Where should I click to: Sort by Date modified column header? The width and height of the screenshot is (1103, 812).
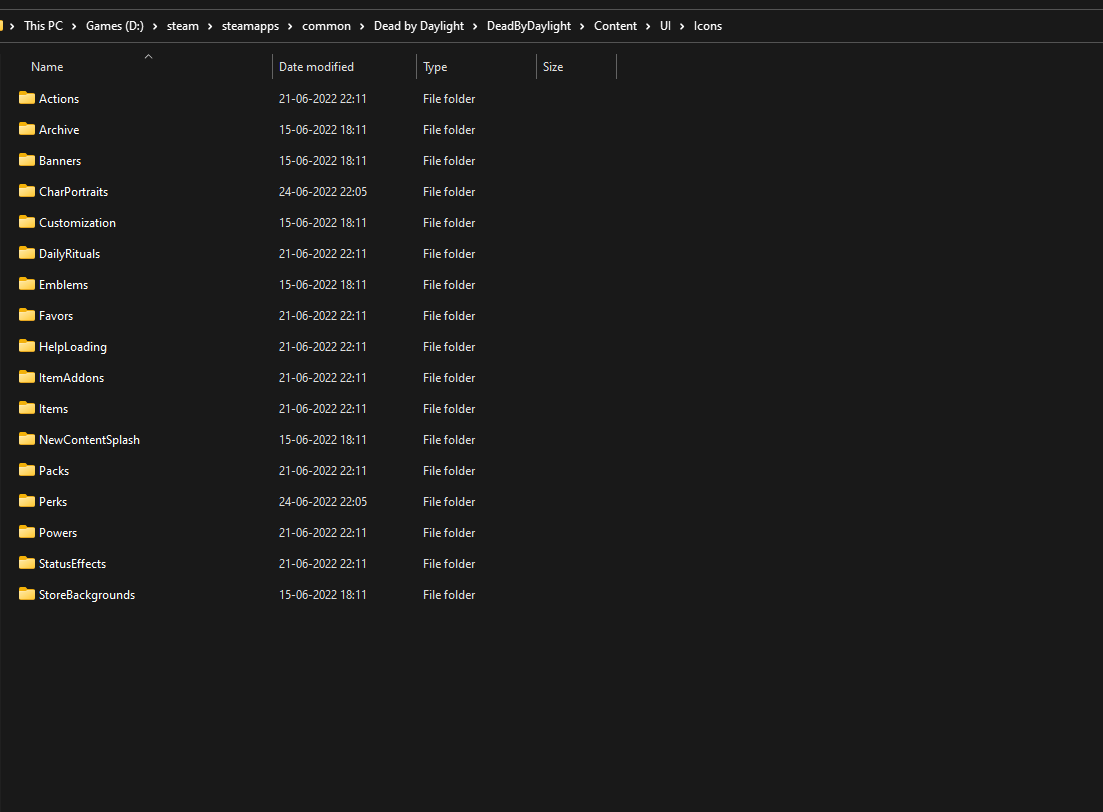click(x=317, y=67)
